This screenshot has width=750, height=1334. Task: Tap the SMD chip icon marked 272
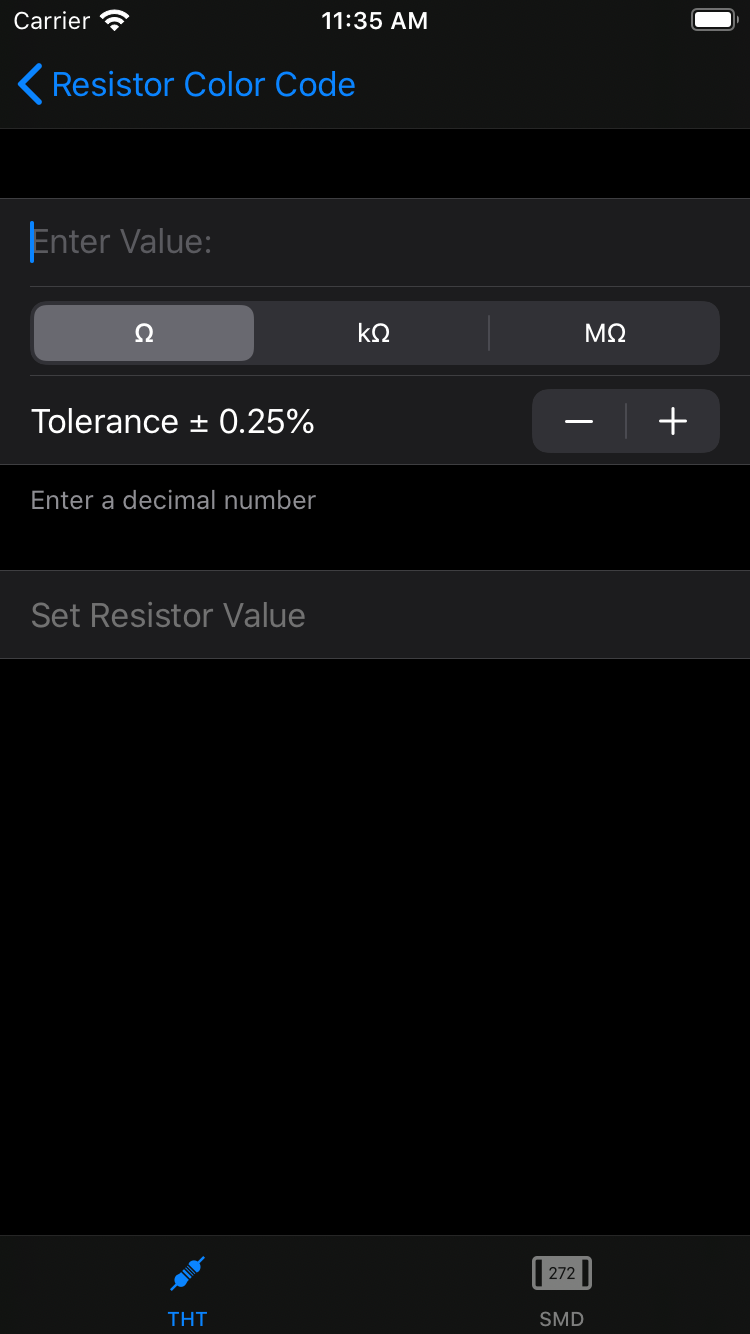coord(562,1273)
